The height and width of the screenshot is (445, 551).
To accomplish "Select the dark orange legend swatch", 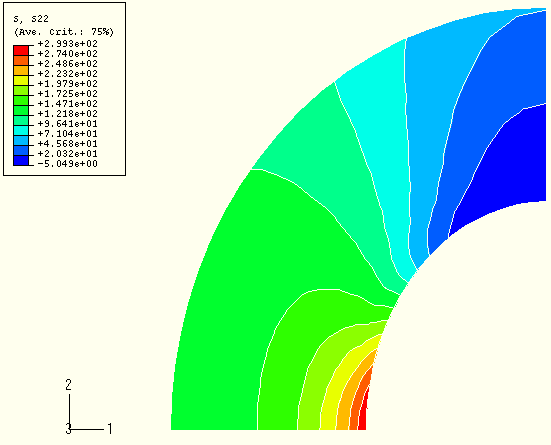I will point(21,60).
